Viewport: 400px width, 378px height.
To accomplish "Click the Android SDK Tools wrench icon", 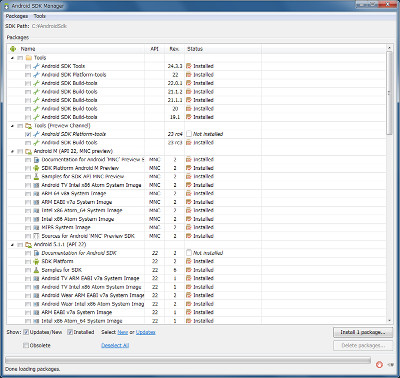I will coord(36,66).
